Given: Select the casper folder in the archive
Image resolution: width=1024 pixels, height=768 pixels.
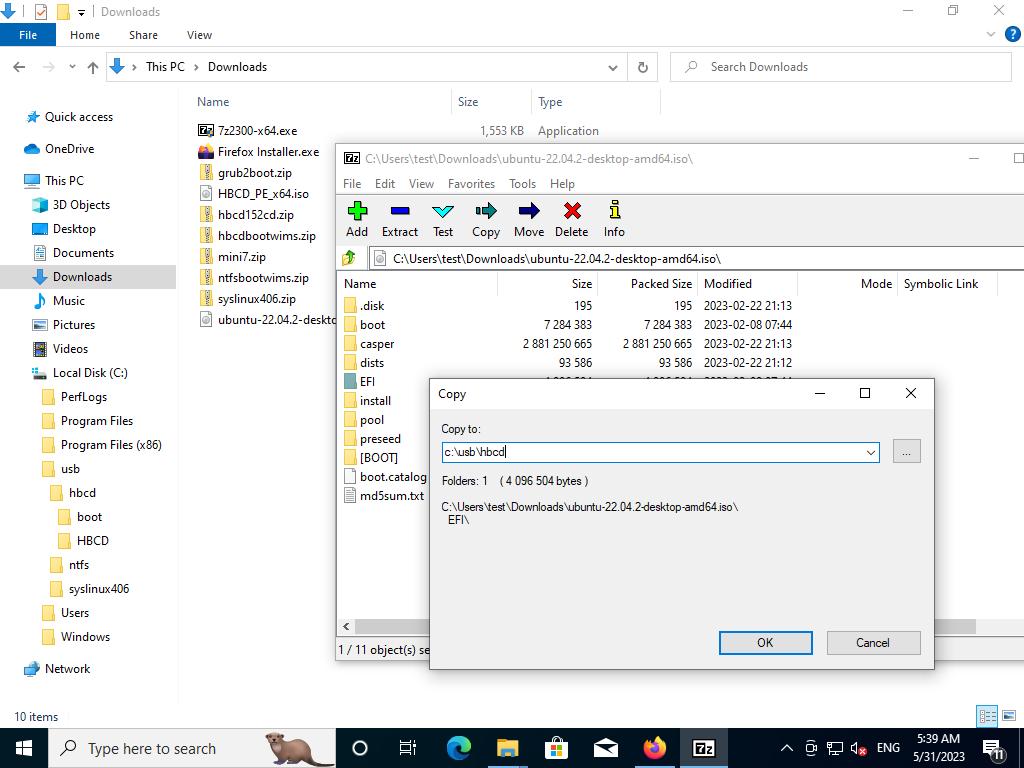Looking at the screenshot, I should coord(377,344).
